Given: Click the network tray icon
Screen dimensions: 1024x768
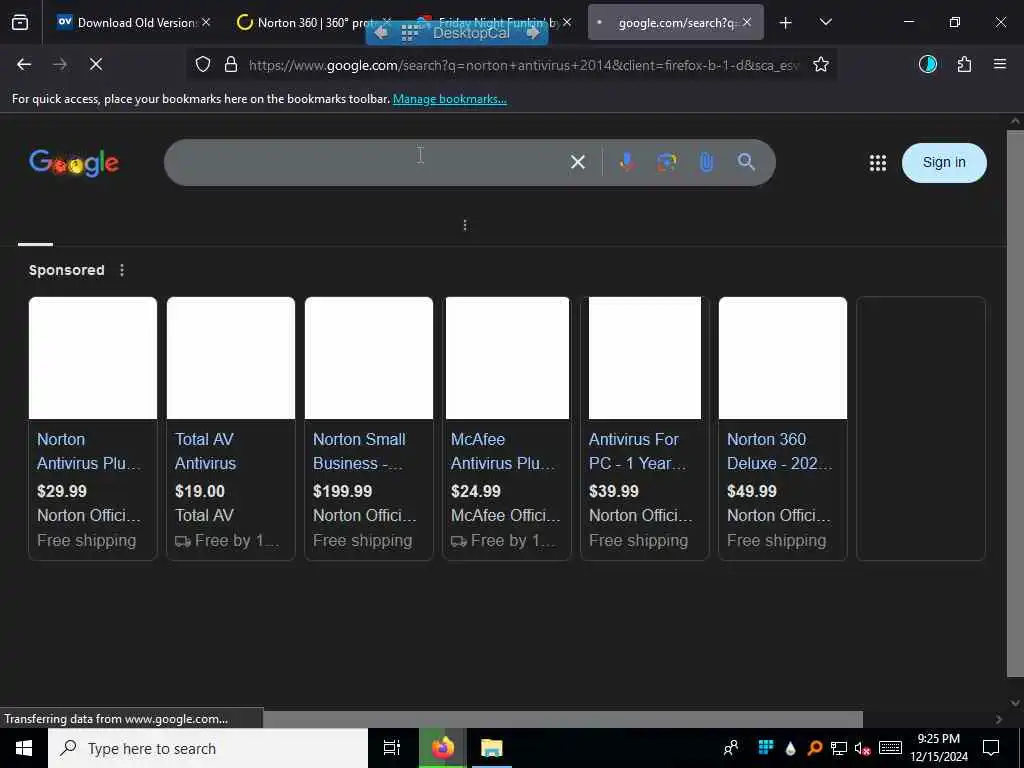Looking at the screenshot, I should (839, 748).
